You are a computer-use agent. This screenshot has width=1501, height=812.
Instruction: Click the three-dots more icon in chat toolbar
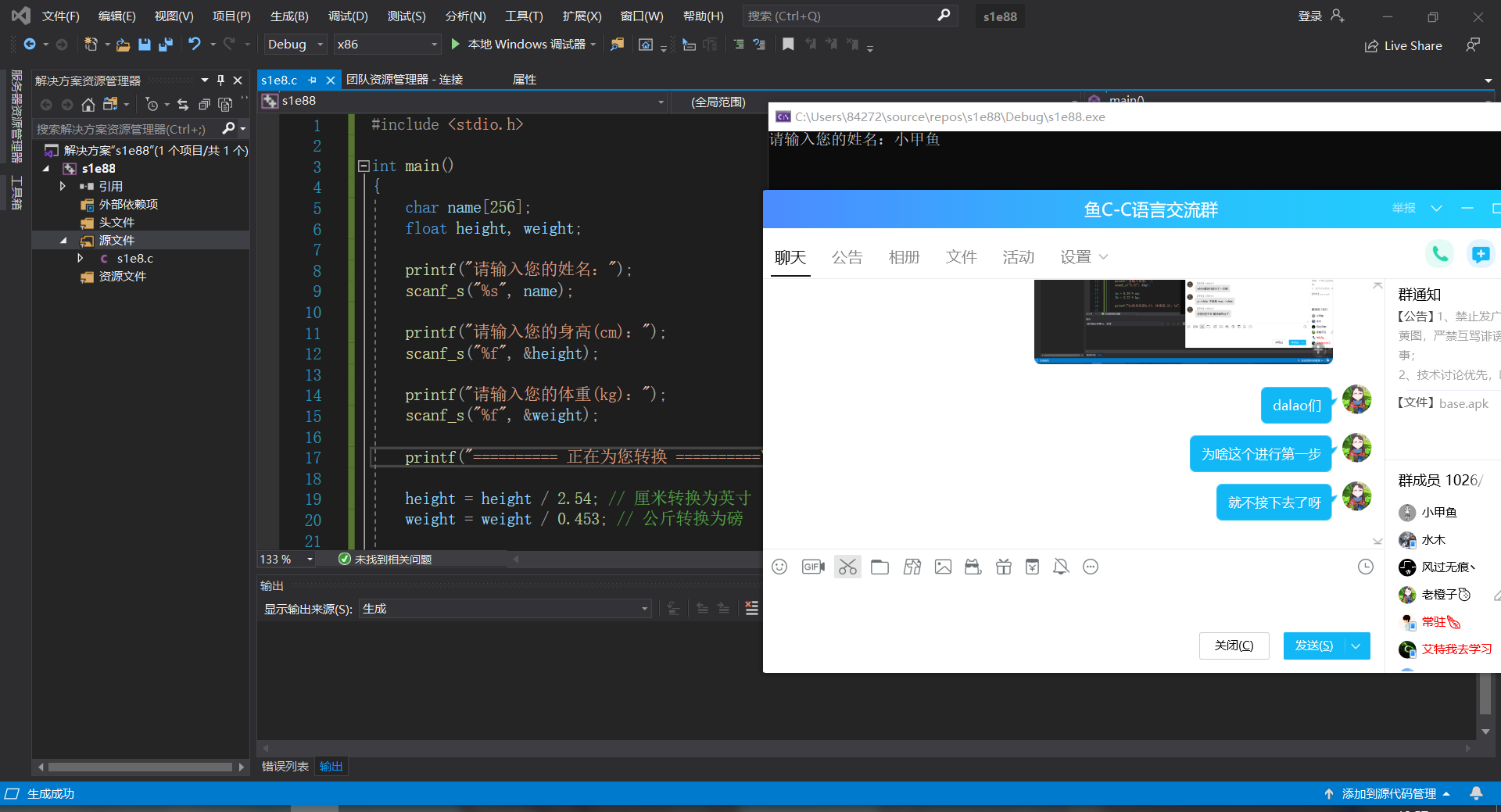(x=1091, y=567)
